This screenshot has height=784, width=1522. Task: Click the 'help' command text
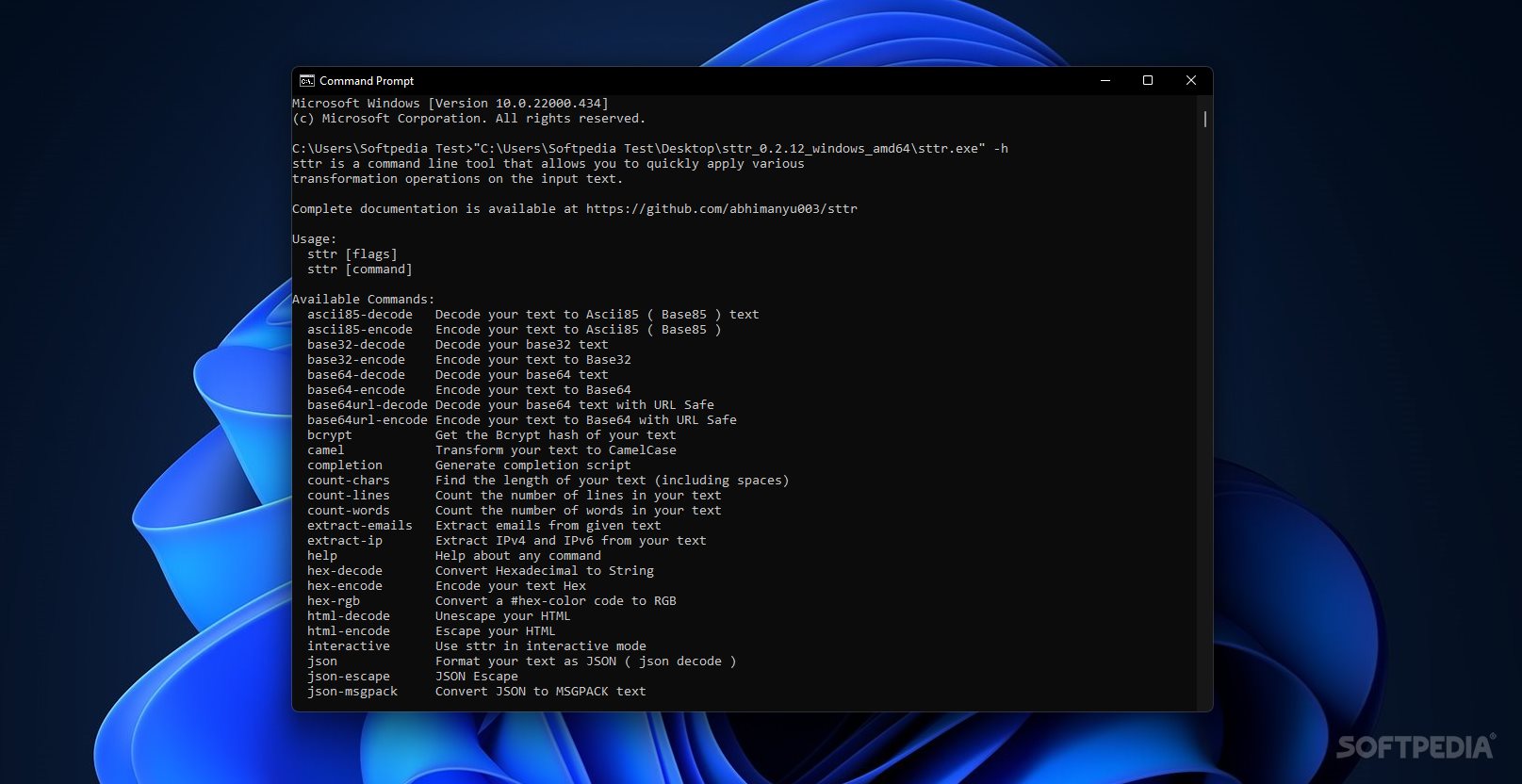[322, 556]
